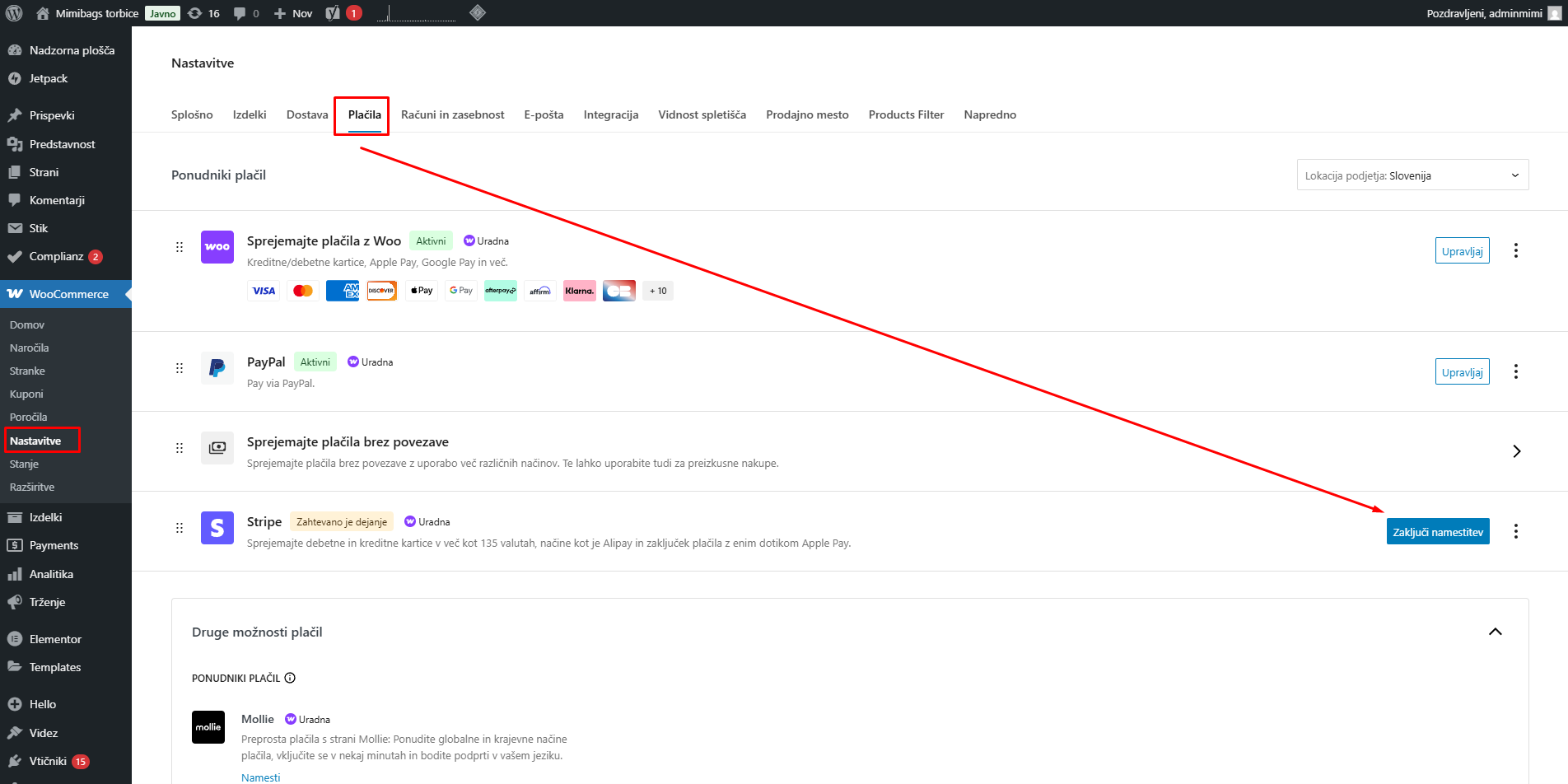Click the drag handle beside Stripe
Screen dimensions: 1568x784
click(x=180, y=528)
